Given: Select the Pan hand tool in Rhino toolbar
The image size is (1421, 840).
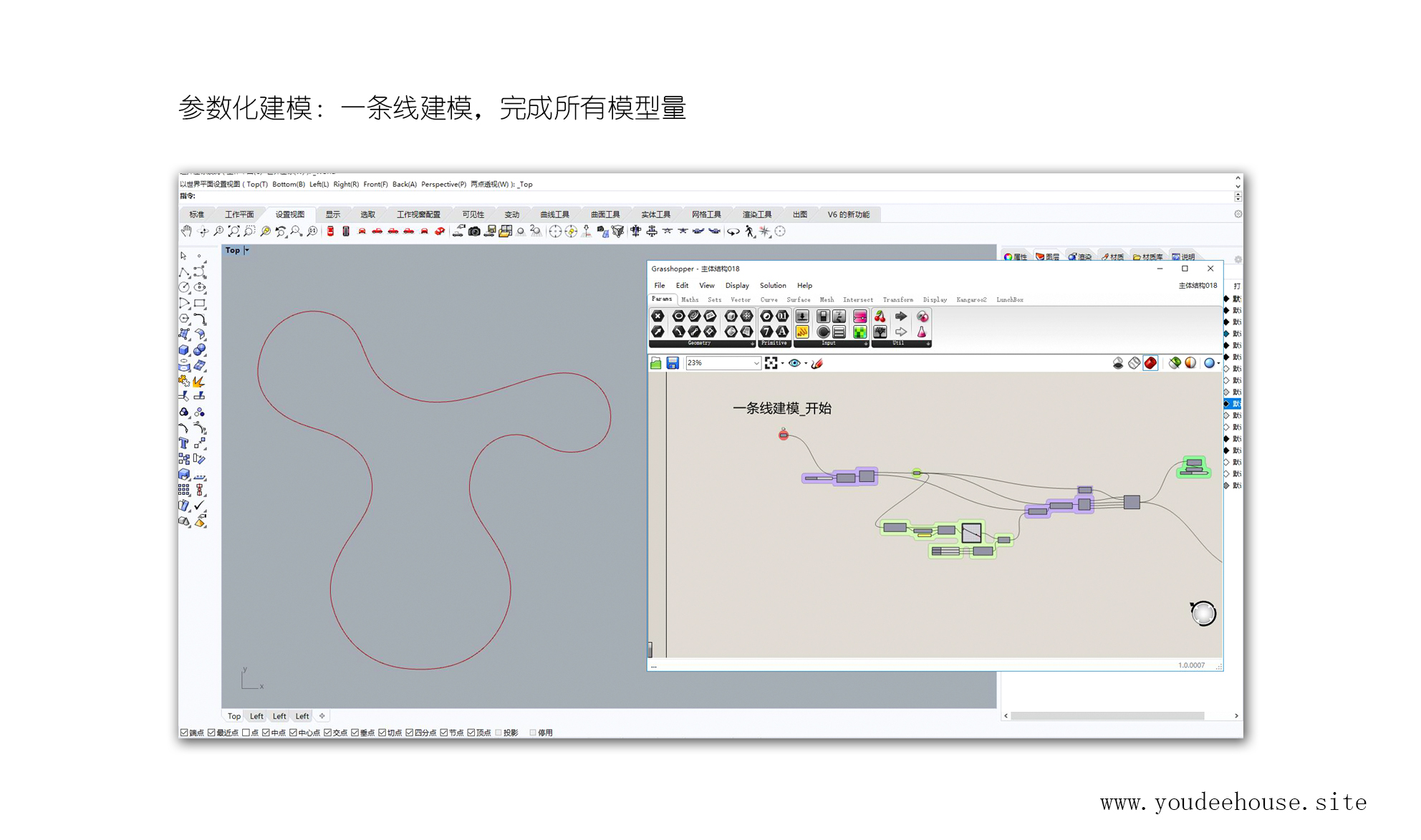Looking at the screenshot, I should (x=186, y=231).
